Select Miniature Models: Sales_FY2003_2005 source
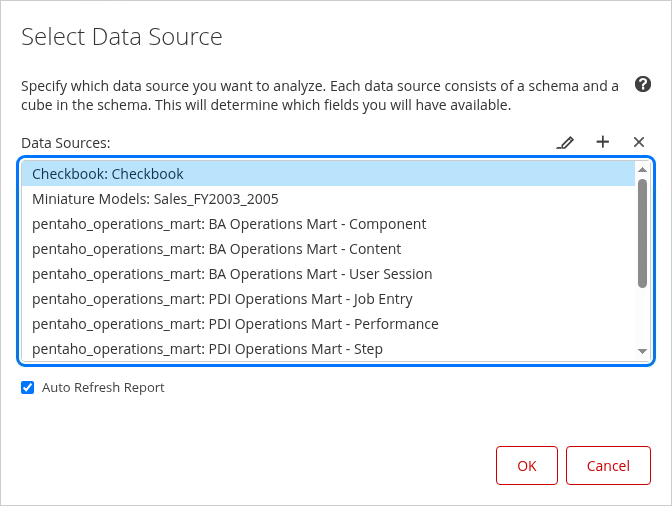 tap(155, 199)
